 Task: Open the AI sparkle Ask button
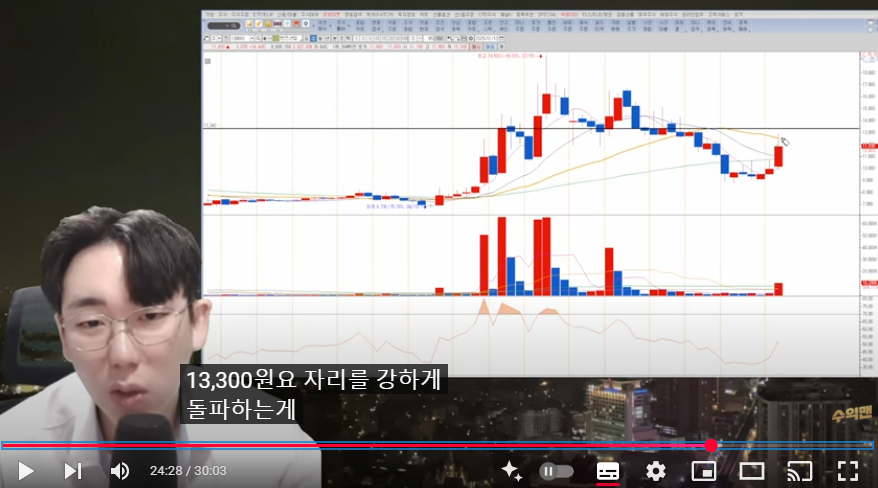(x=511, y=471)
